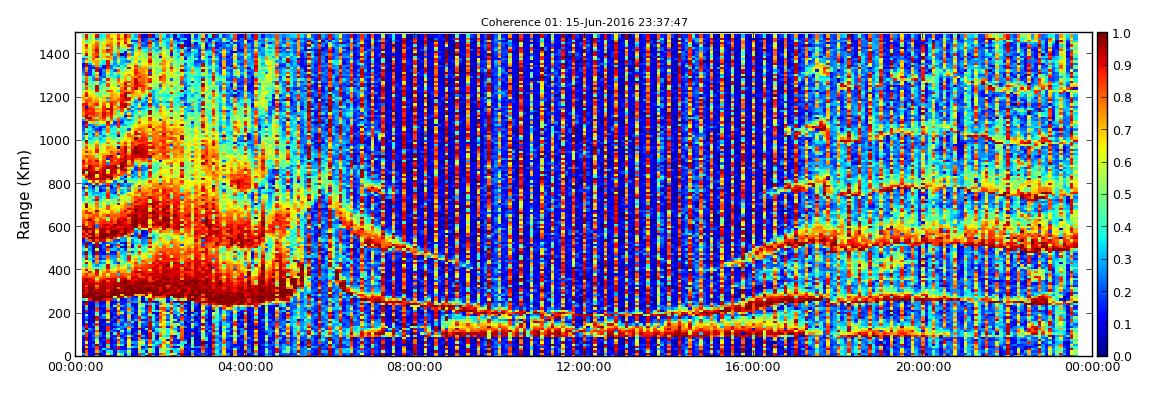Click the 0.6 colorbar tick label

coord(1121,163)
